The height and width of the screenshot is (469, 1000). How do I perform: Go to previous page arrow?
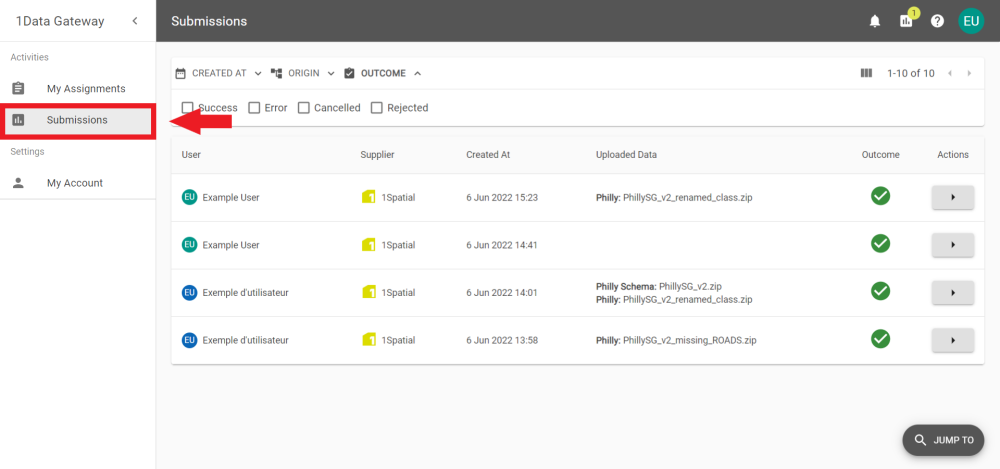pyautogui.click(x=950, y=73)
